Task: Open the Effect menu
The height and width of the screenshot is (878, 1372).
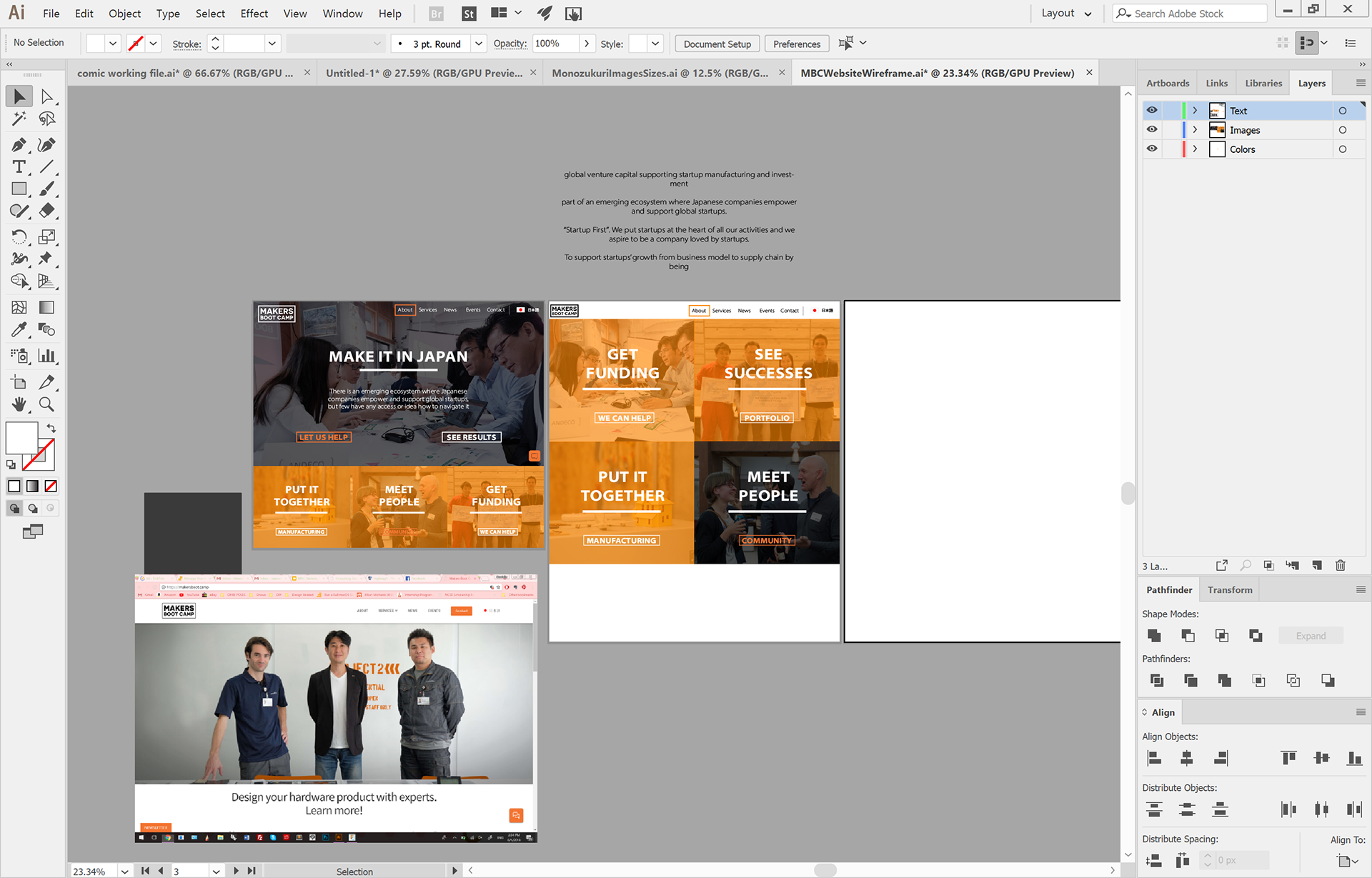Action: 254,14
